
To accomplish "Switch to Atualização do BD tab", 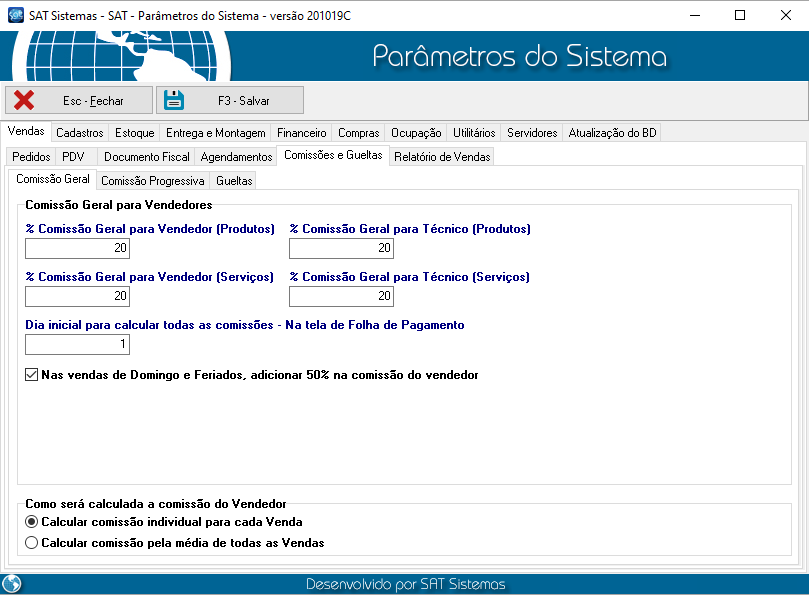I will pos(612,133).
